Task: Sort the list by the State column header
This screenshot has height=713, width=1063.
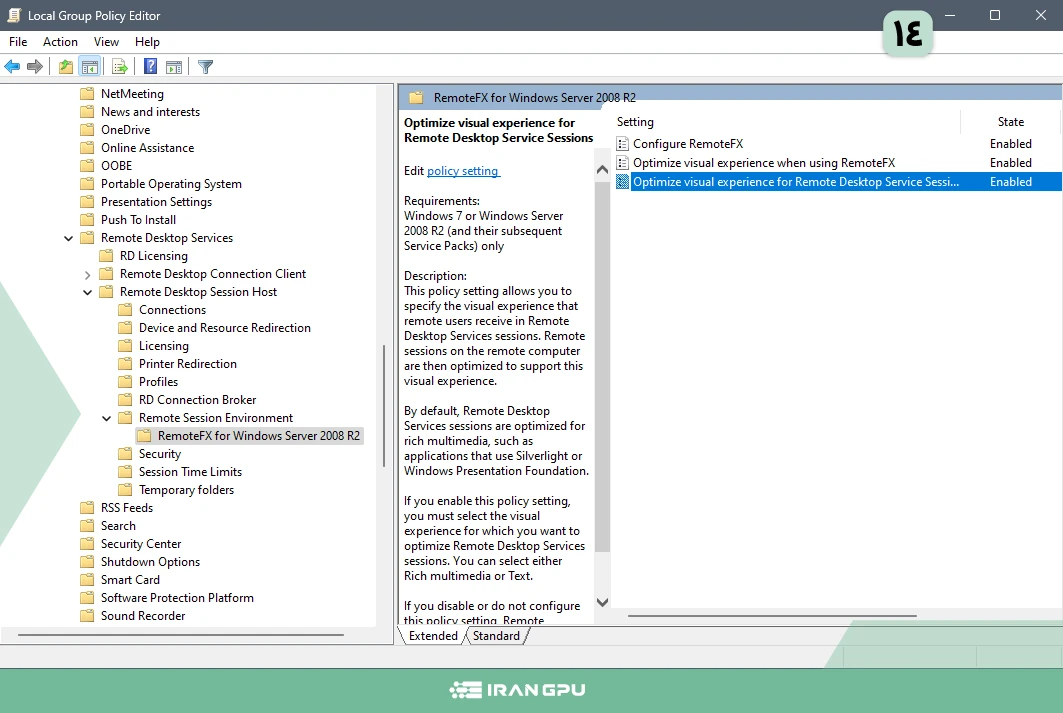Action: pos(1010,122)
